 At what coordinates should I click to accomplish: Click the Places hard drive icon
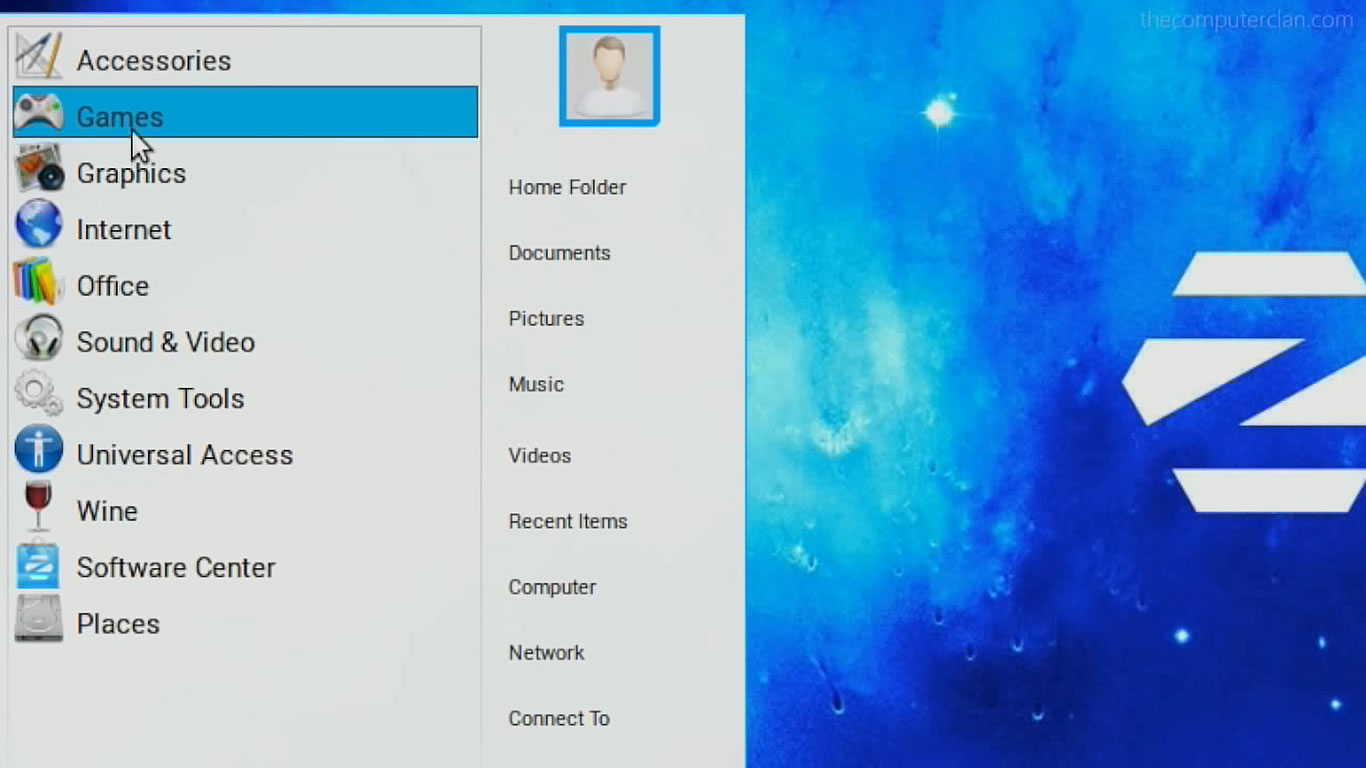click(x=39, y=620)
